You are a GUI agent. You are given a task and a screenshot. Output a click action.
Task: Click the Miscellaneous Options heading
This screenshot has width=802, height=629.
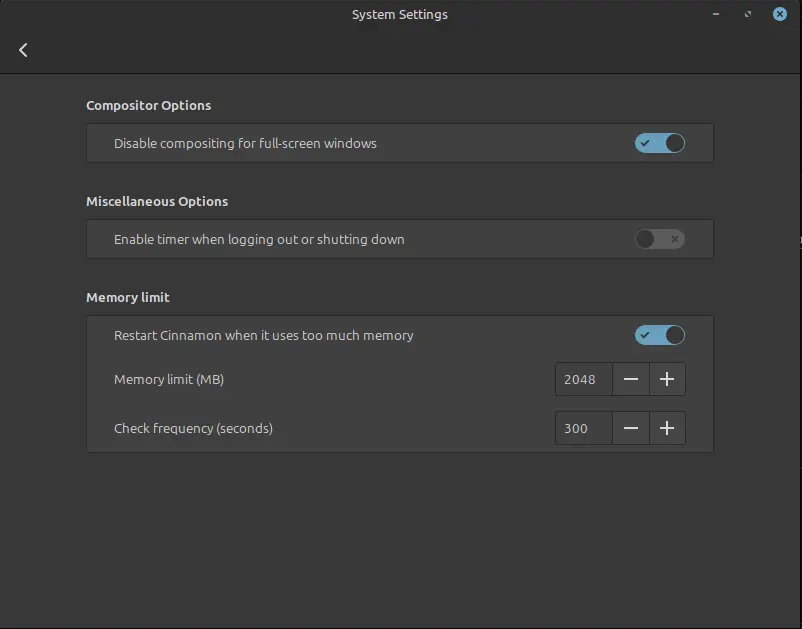(157, 201)
